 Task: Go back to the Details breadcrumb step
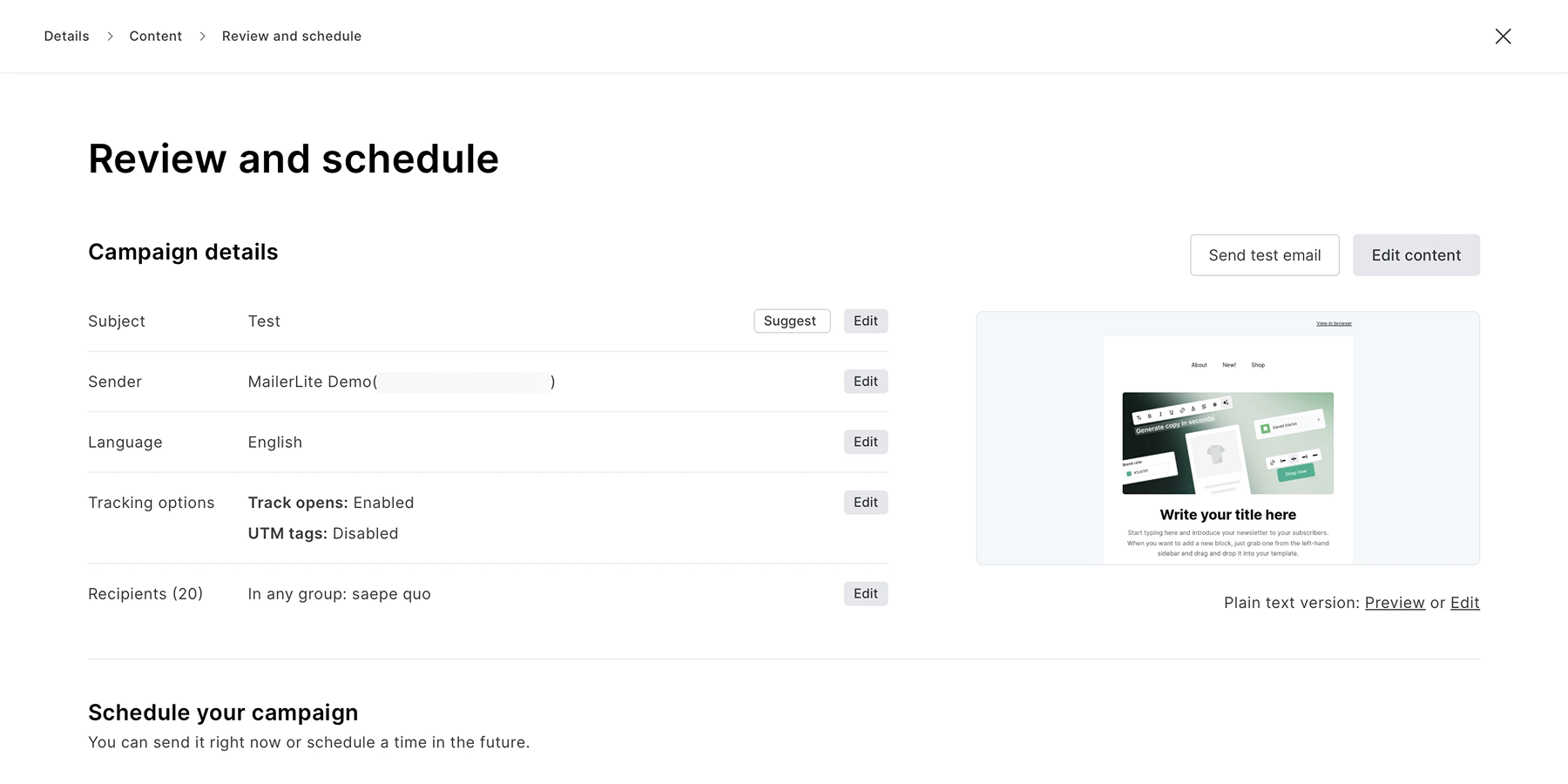66,36
